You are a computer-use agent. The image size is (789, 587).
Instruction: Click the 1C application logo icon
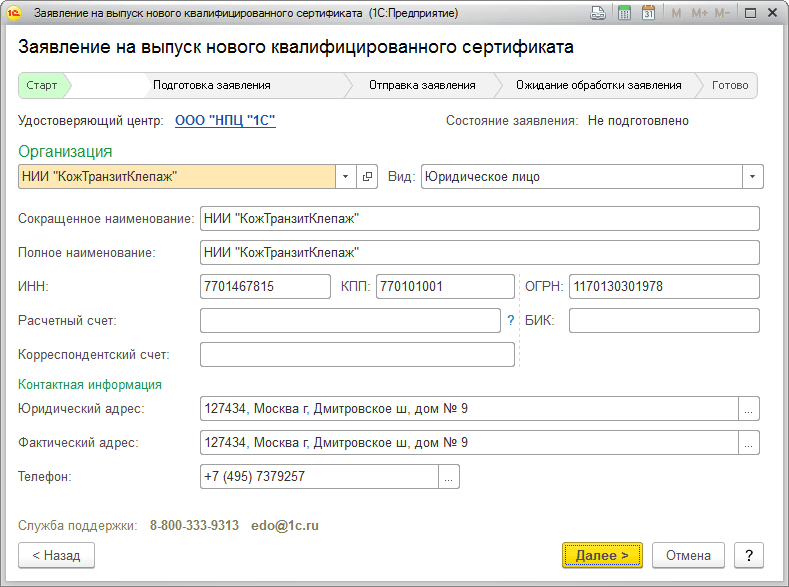[14, 13]
